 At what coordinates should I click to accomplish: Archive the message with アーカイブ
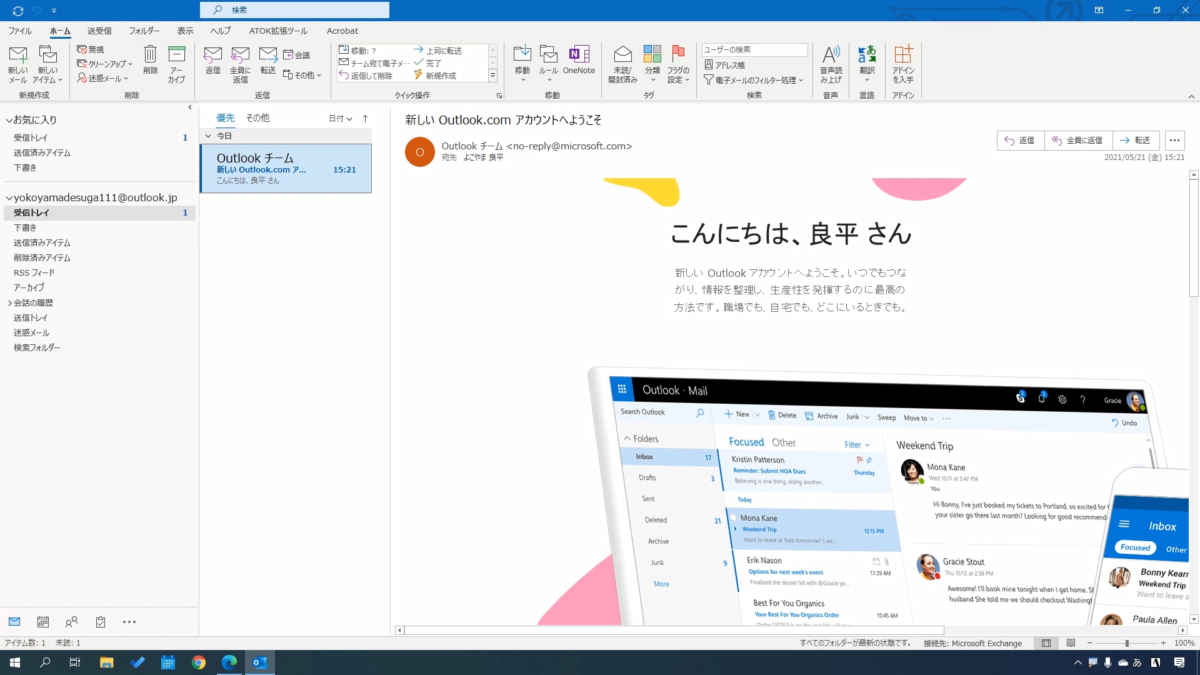pos(176,64)
